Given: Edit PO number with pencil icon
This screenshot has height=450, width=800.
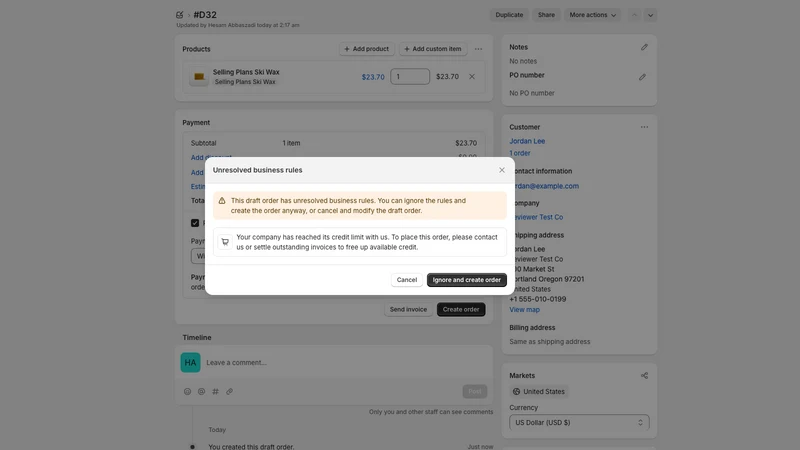Looking at the screenshot, I should 642,77.
